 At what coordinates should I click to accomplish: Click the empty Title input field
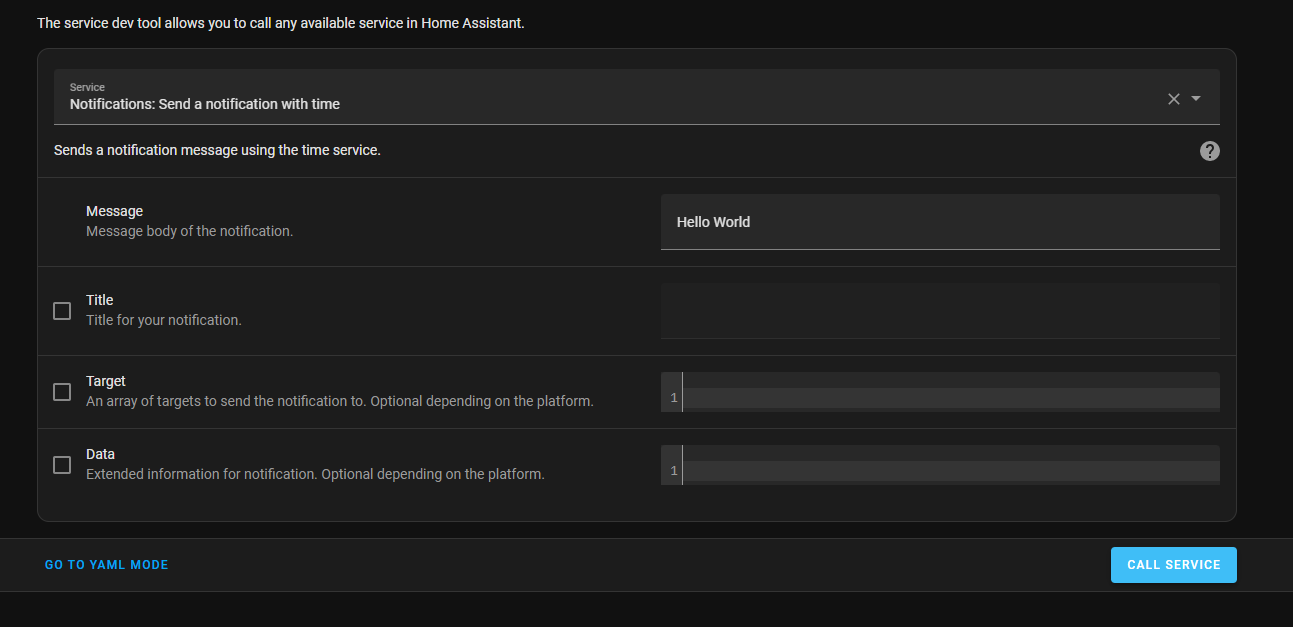[940, 310]
